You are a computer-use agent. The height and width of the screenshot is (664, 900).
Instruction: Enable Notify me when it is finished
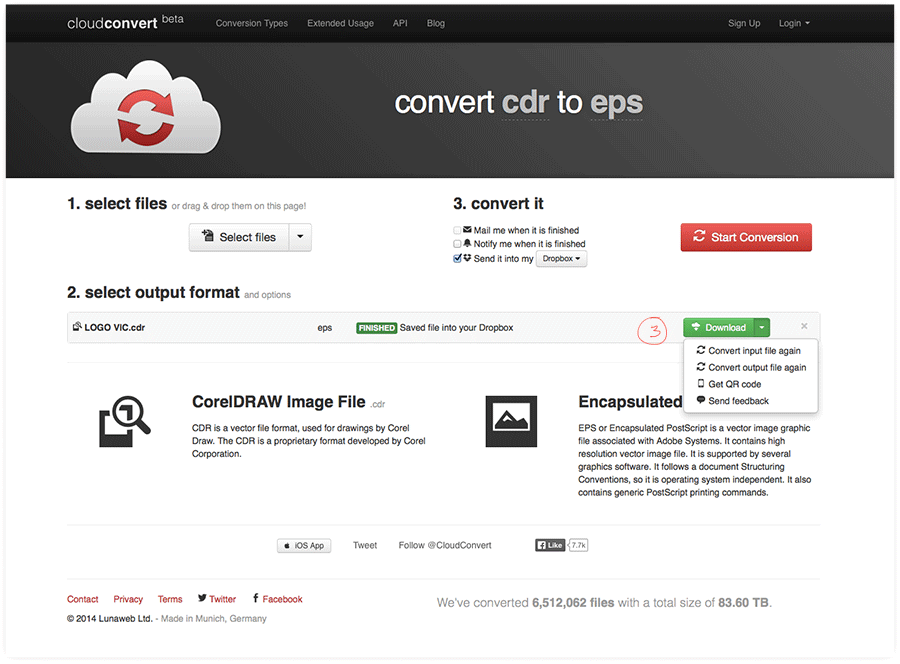tap(457, 244)
